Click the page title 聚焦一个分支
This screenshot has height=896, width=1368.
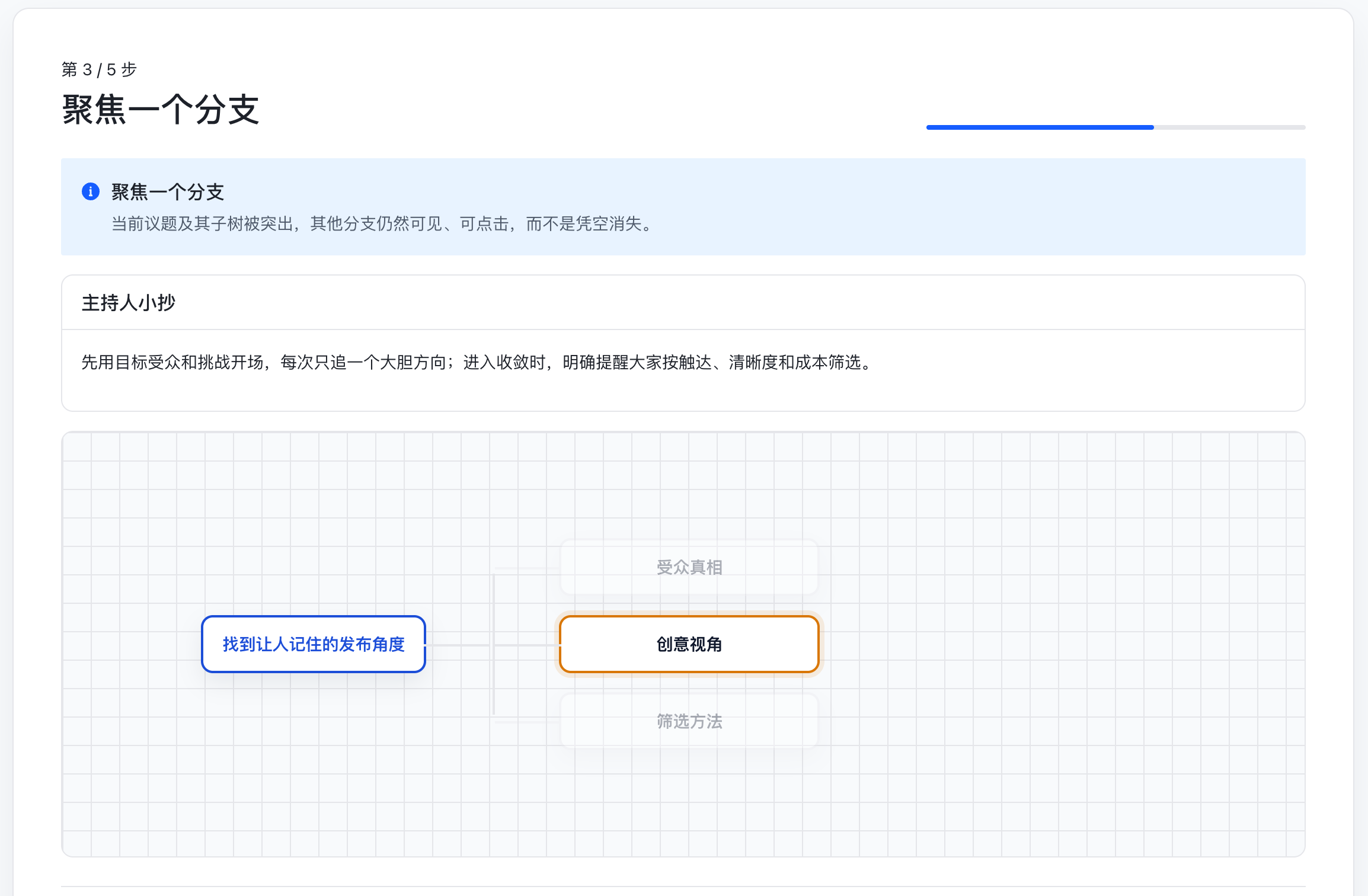pyautogui.click(x=161, y=110)
